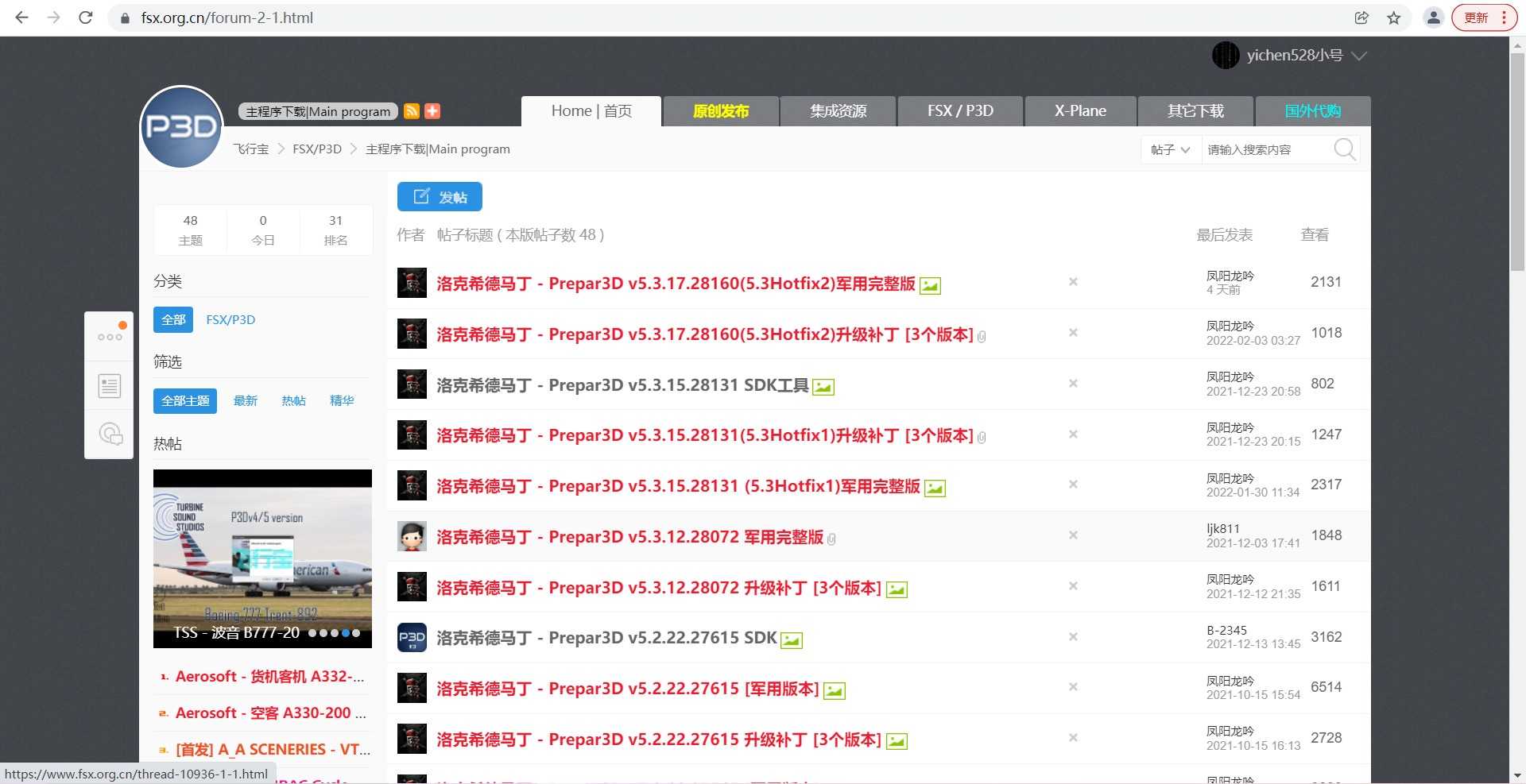Reload the page with refresh icon
Screen dimensions: 1526x784
86,17
